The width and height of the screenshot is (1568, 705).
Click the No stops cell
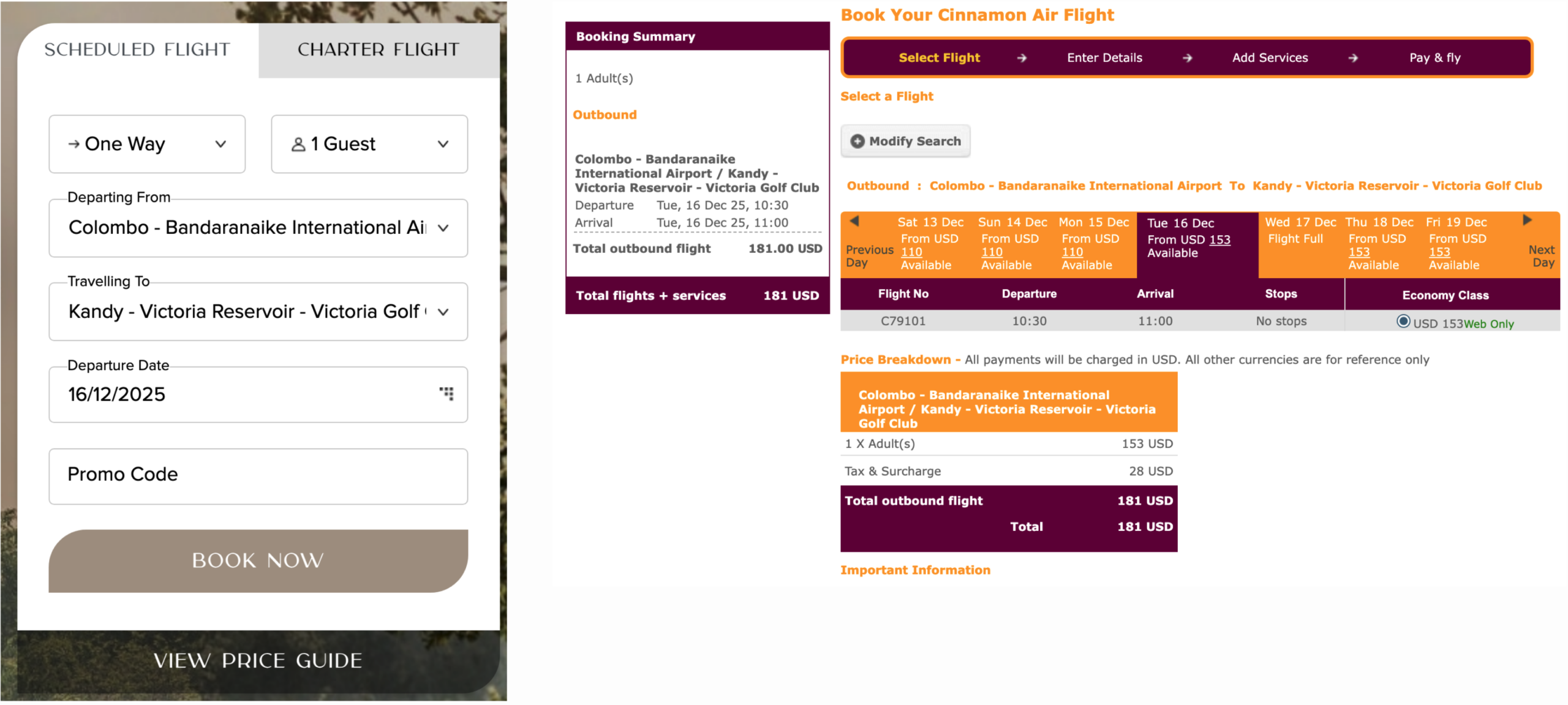tap(1281, 322)
